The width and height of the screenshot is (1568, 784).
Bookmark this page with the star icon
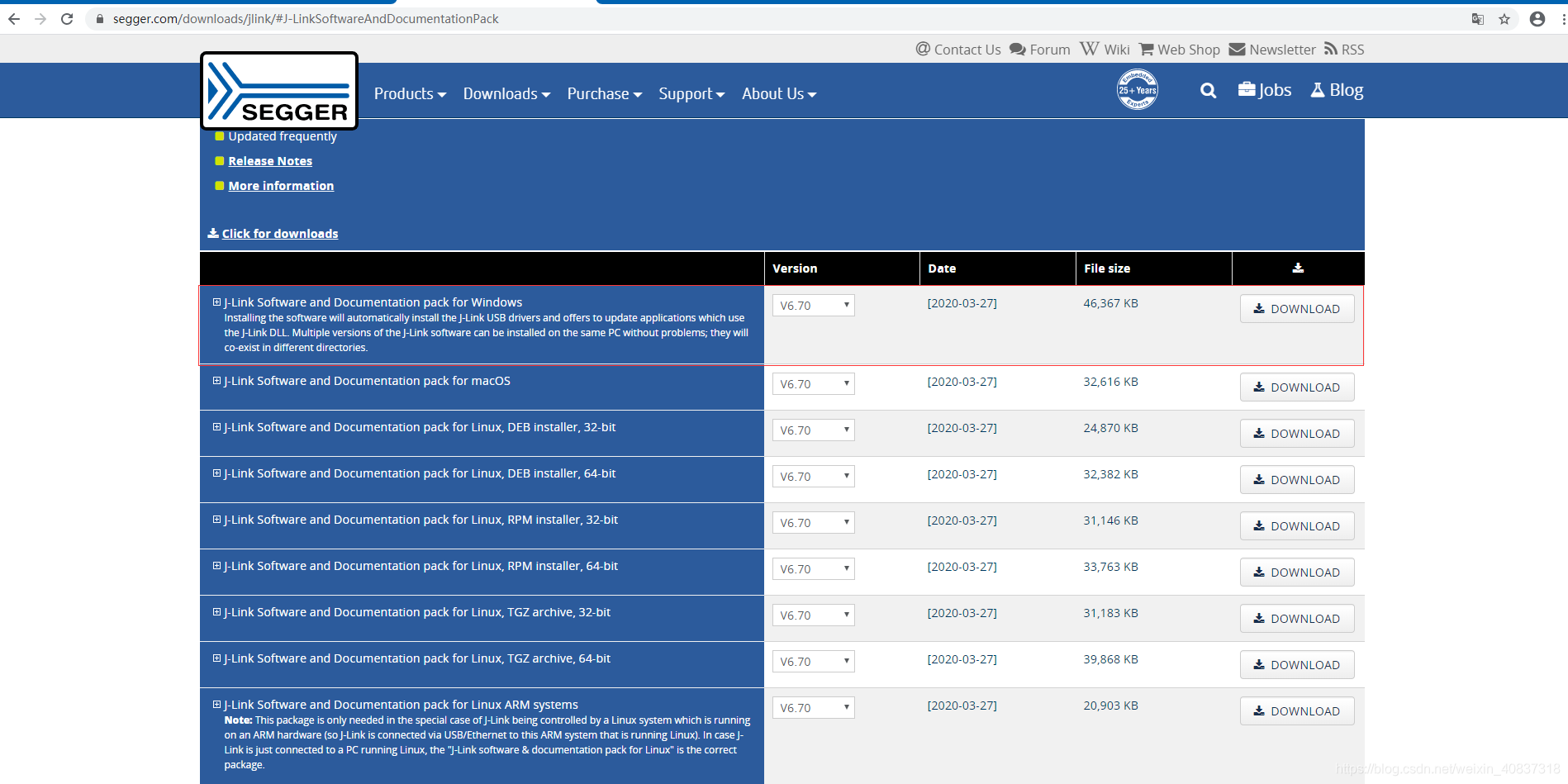pos(1504,19)
